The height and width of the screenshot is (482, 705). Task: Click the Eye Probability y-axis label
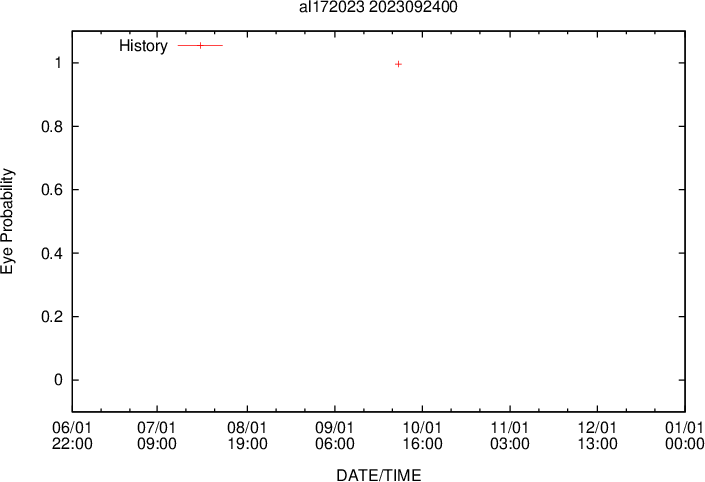coord(9,221)
